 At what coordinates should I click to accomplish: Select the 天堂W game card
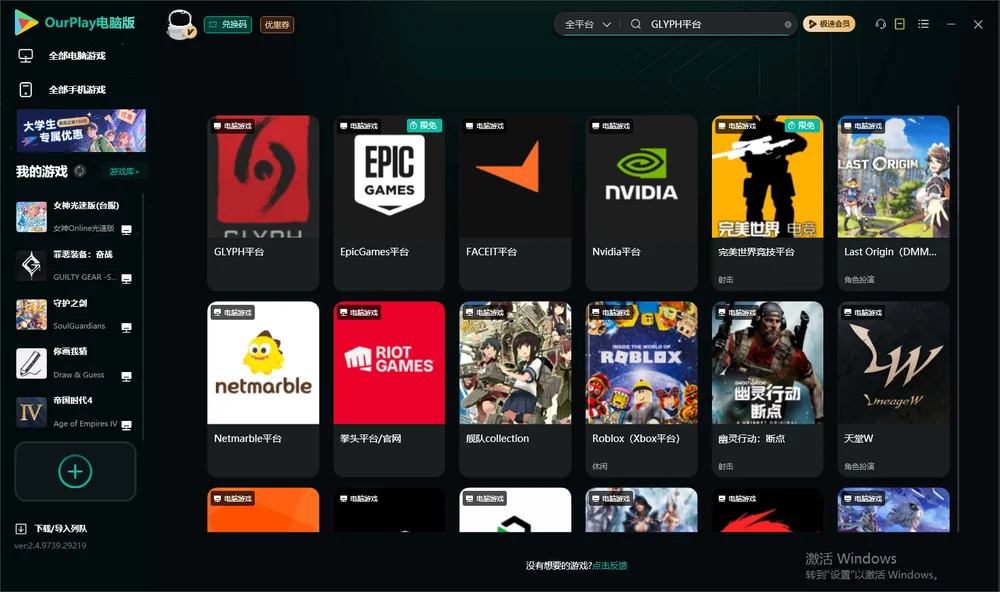[x=893, y=389]
